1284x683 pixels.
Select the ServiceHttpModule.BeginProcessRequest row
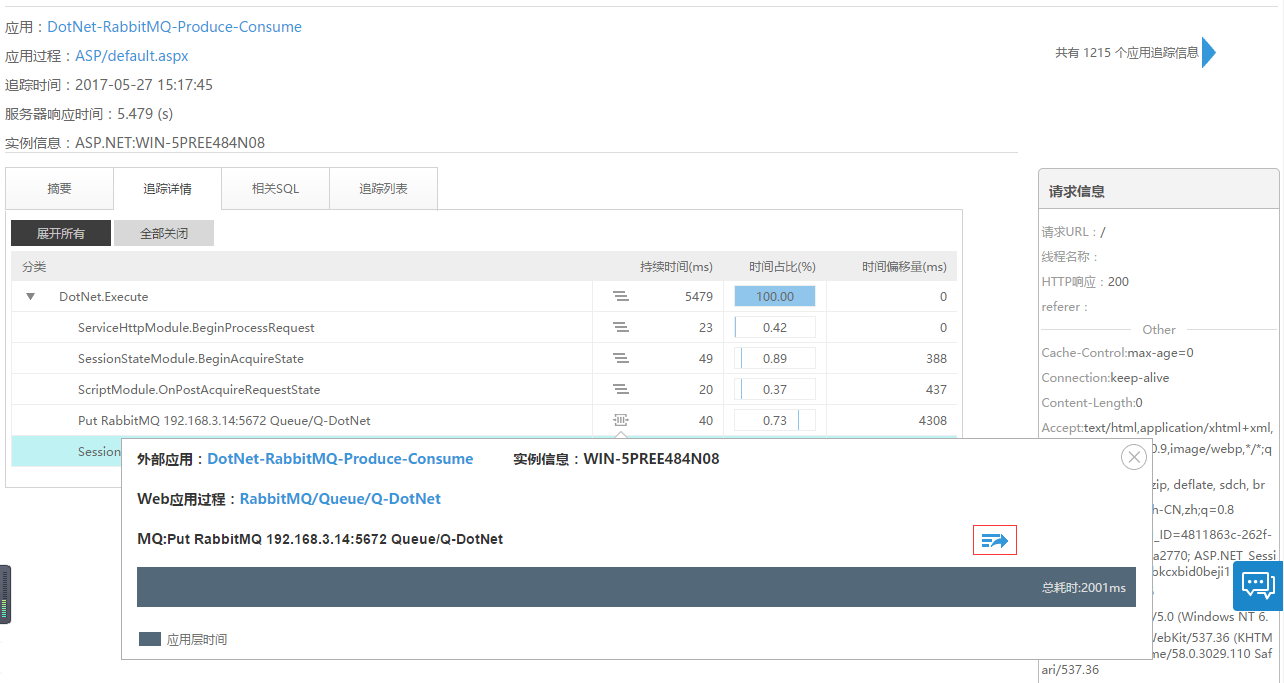[484, 327]
